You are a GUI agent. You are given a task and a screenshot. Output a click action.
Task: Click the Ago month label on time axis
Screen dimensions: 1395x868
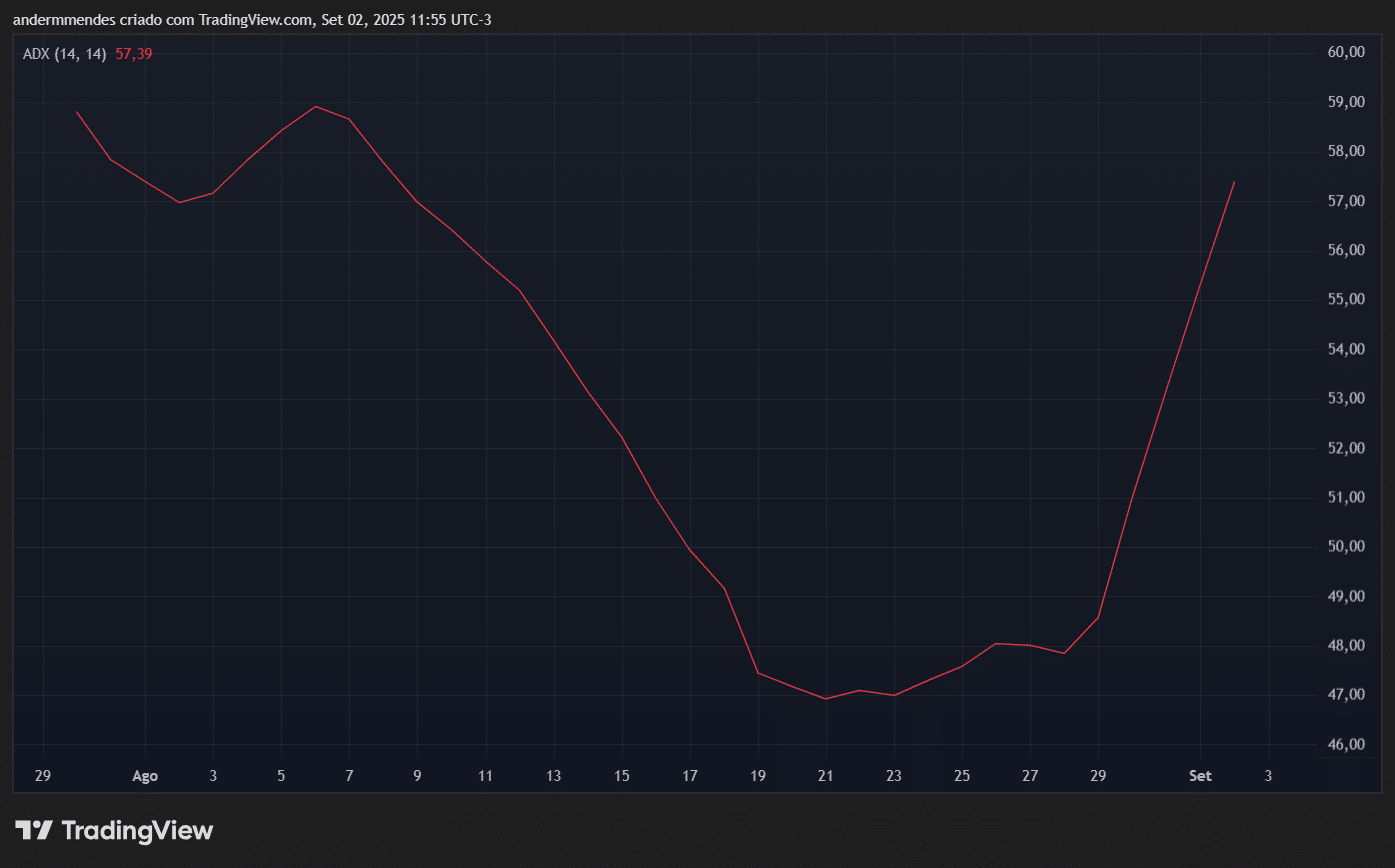(x=145, y=775)
